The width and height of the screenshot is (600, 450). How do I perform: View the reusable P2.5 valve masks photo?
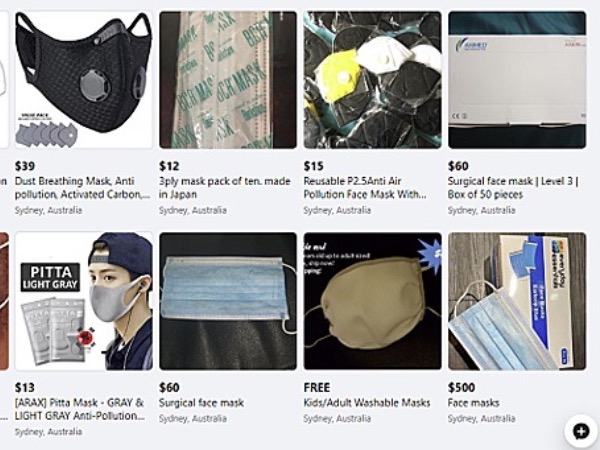(373, 80)
